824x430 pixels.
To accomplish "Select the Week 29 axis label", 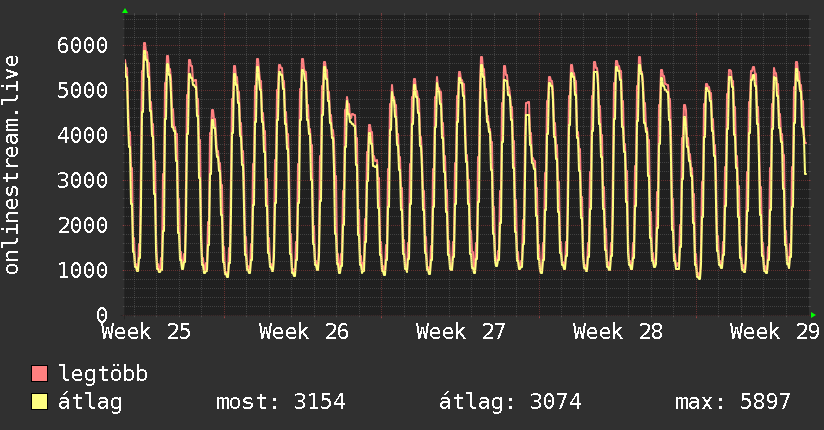I will (x=775, y=332).
